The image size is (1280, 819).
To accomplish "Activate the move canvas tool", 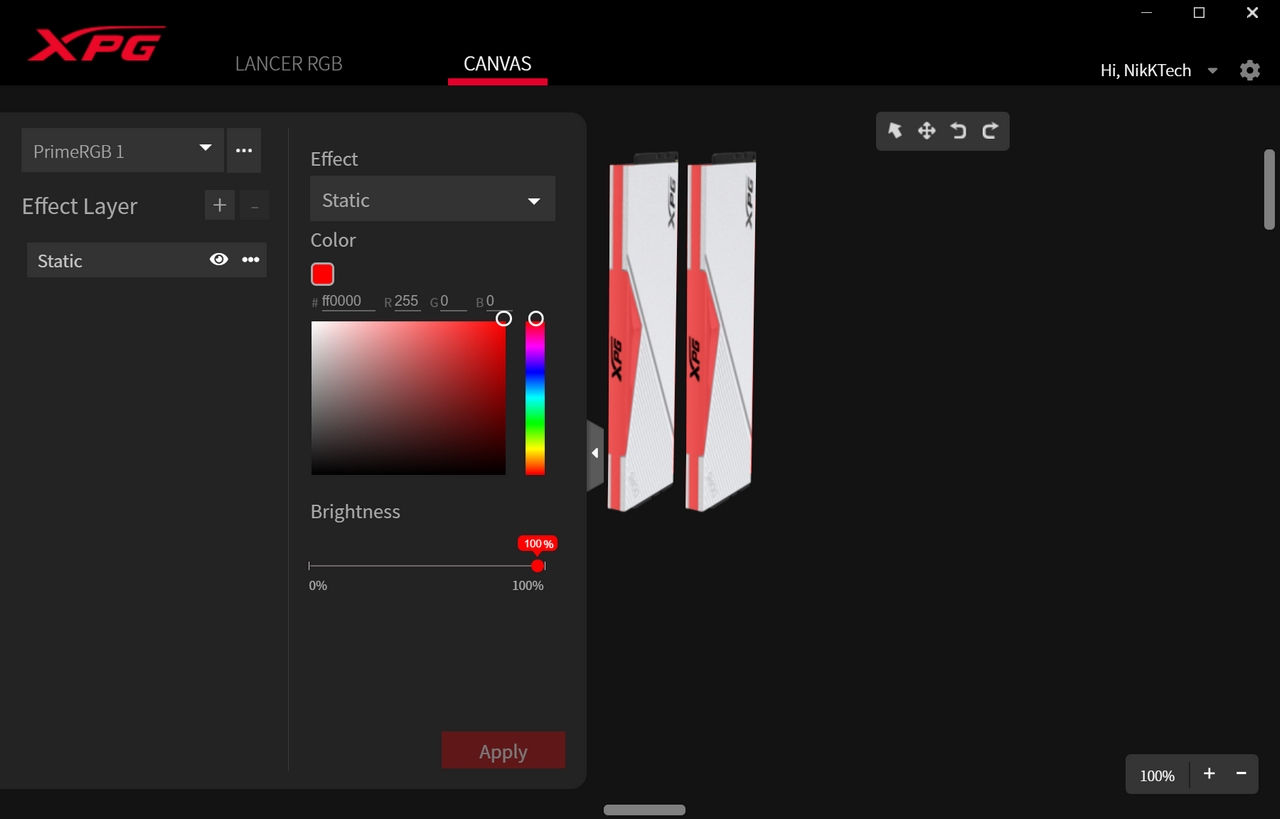I will pyautogui.click(x=927, y=131).
